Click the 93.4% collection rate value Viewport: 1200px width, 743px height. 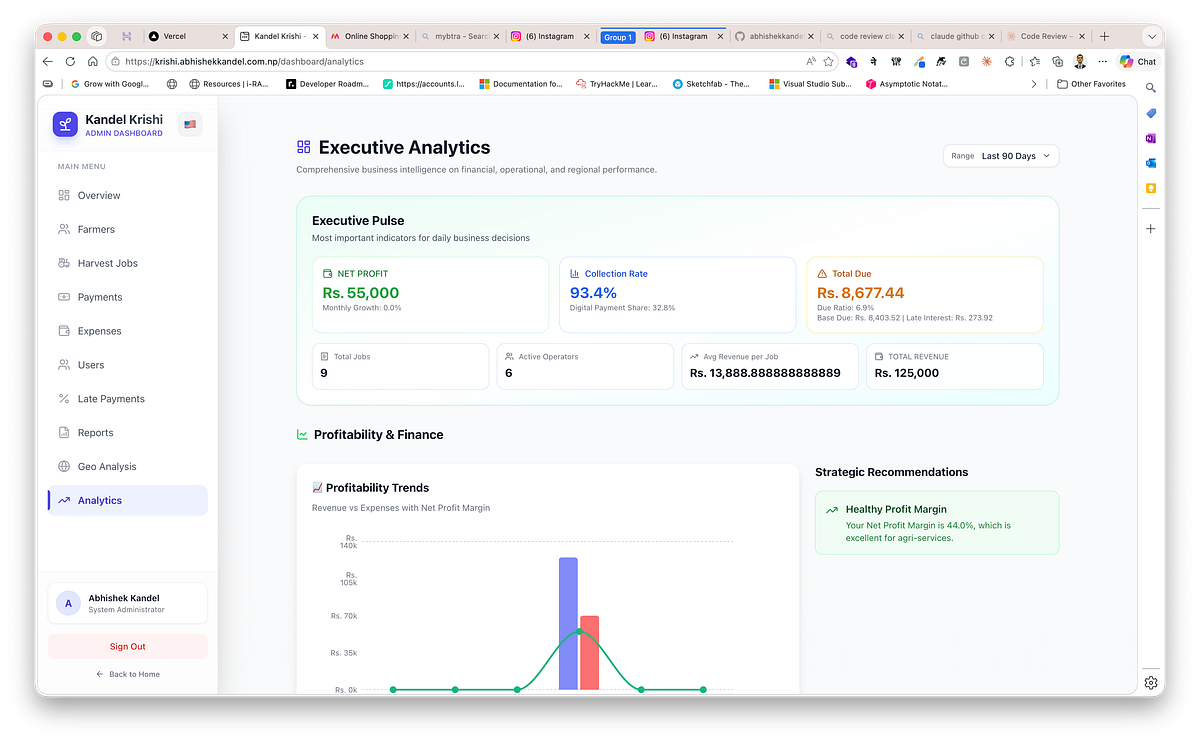tap(593, 293)
